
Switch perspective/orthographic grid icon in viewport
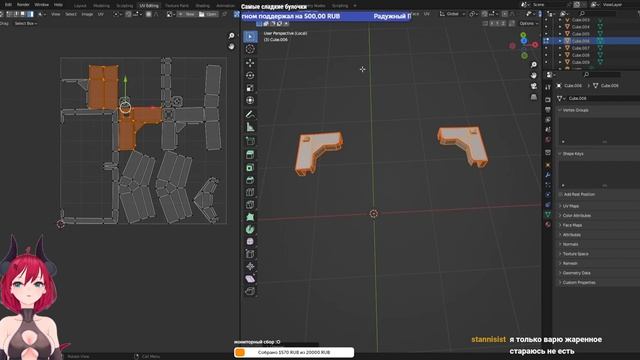point(533,97)
